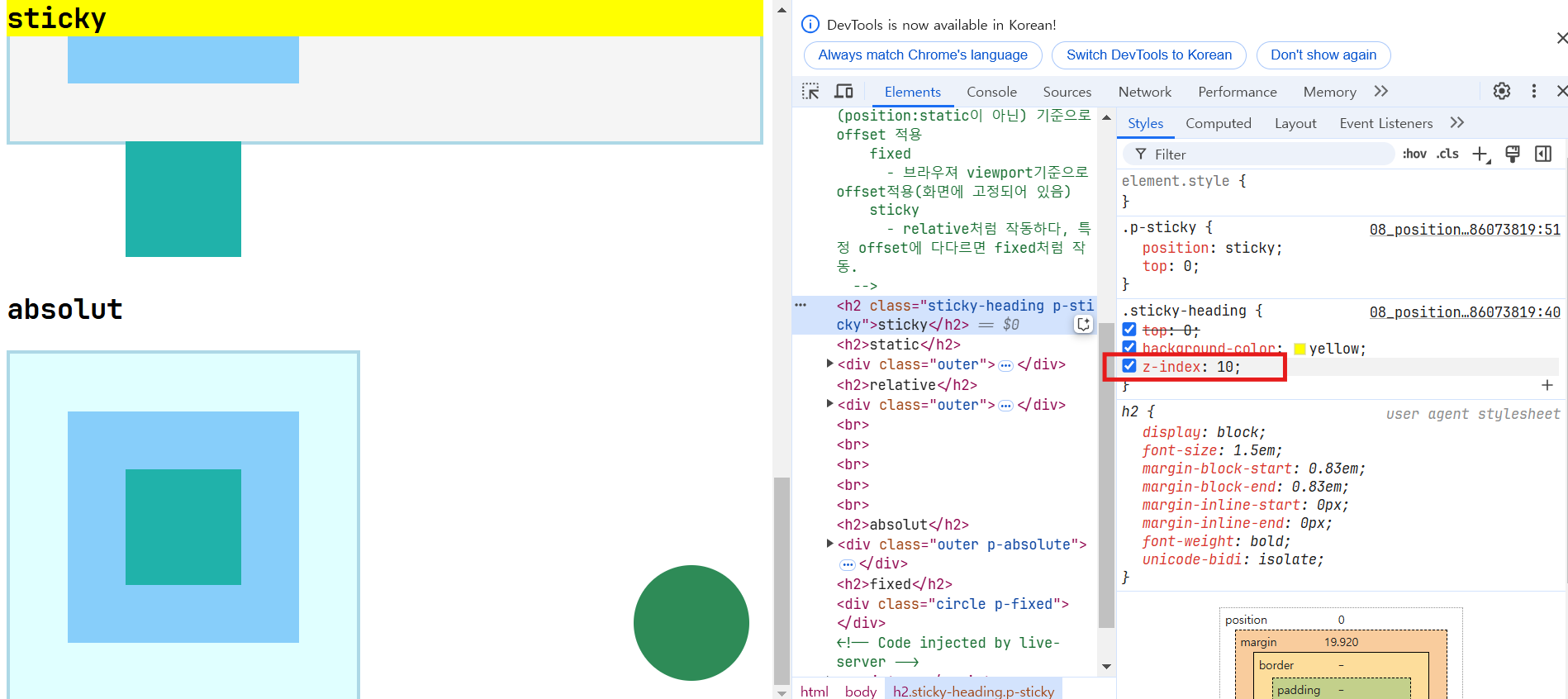This screenshot has width=1568, height=699.
Task: Click the scroll badge icon on h2 node
Action: pyautogui.click(x=1084, y=325)
